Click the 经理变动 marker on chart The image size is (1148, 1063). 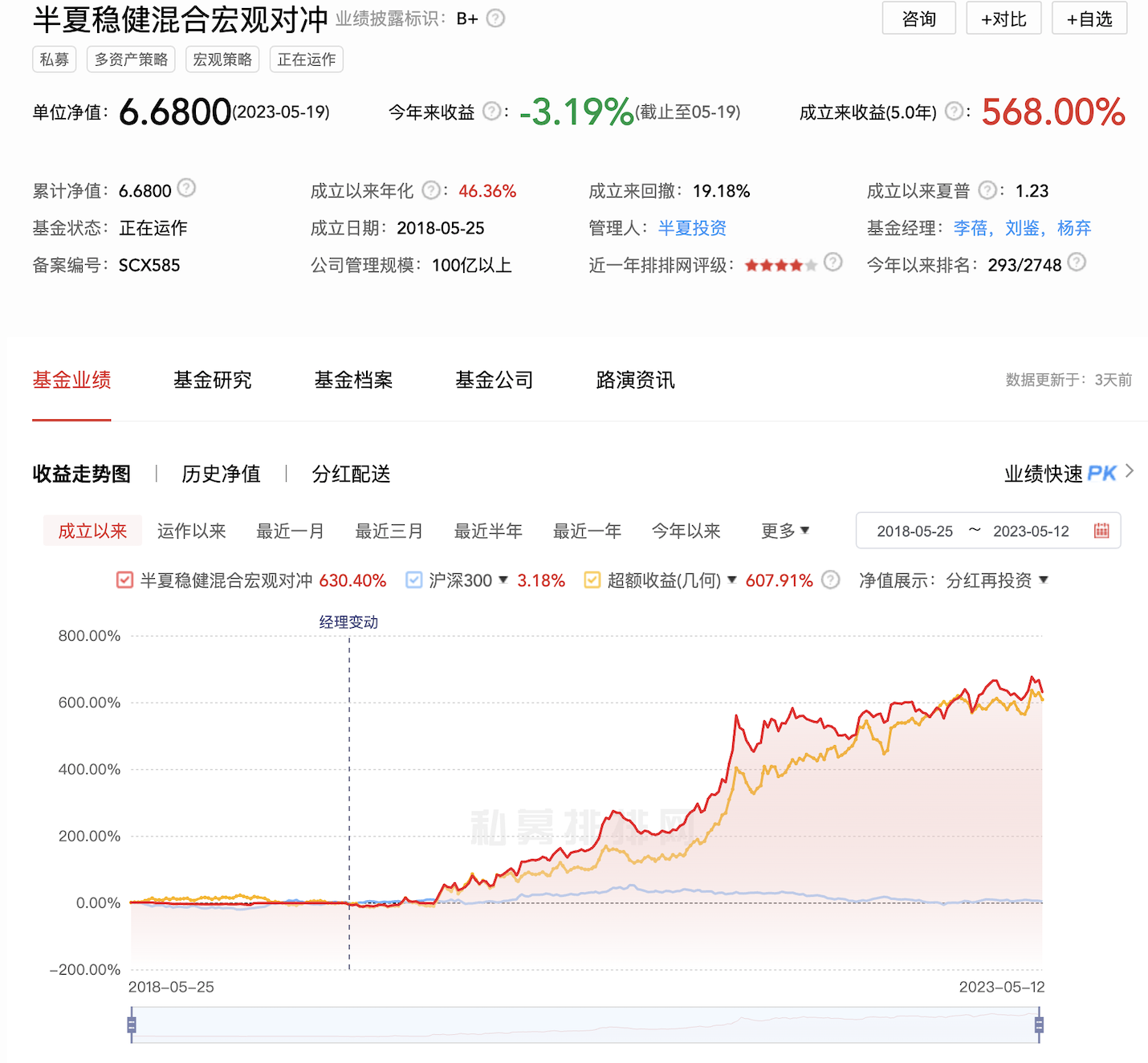click(x=348, y=622)
